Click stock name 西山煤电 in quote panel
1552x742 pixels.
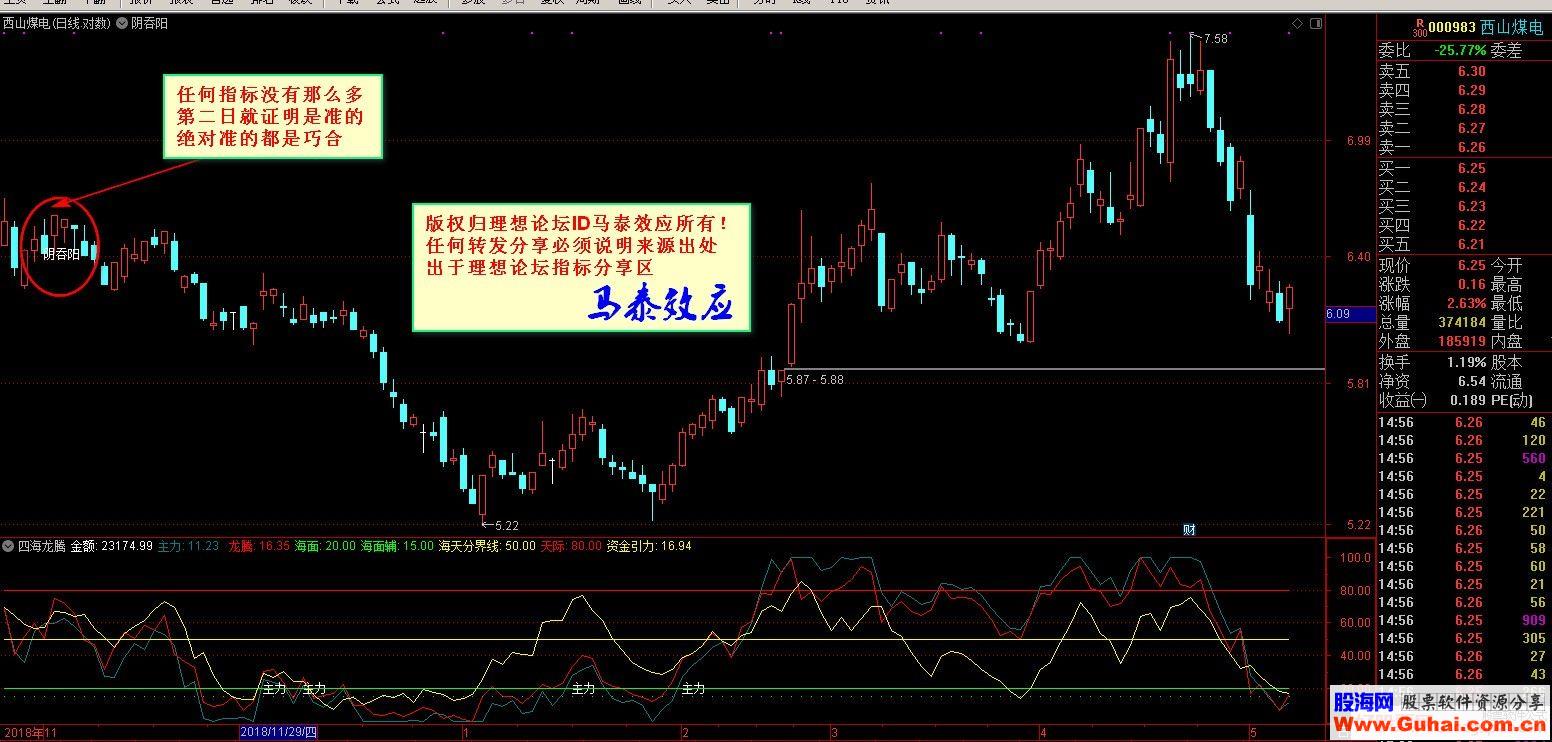pos(1513,29)
